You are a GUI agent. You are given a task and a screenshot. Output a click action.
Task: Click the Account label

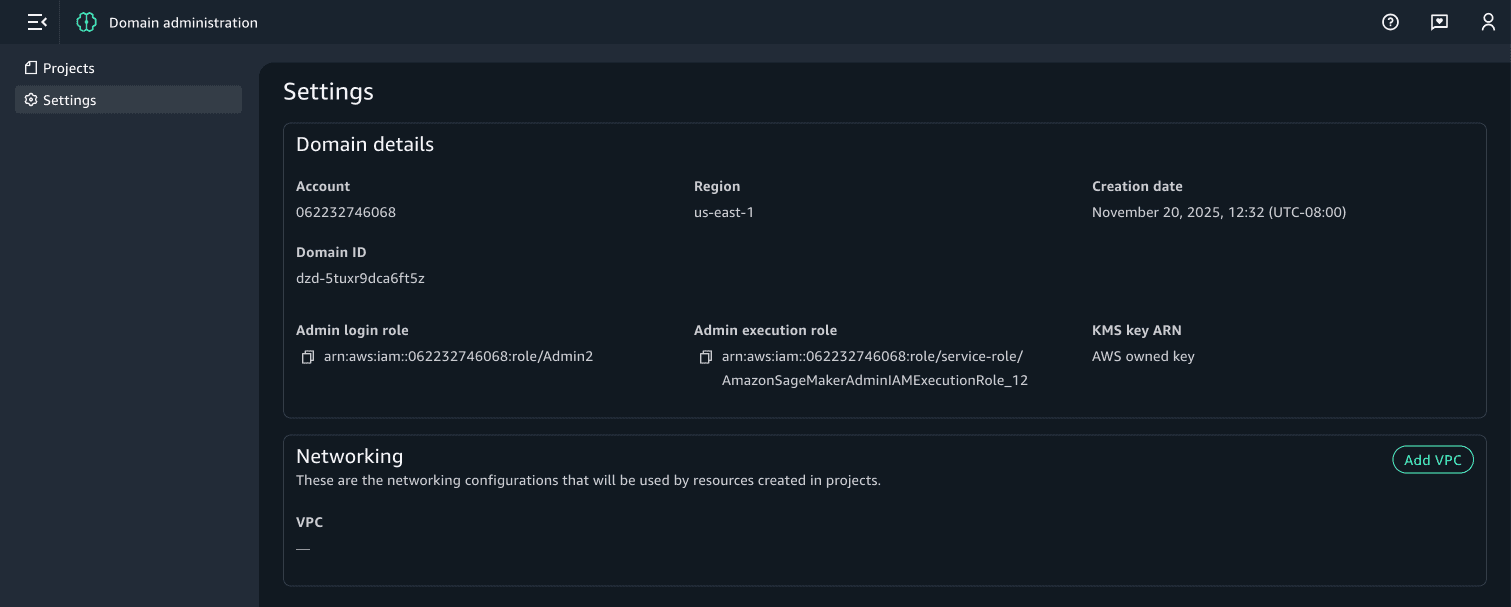(323, 186)
